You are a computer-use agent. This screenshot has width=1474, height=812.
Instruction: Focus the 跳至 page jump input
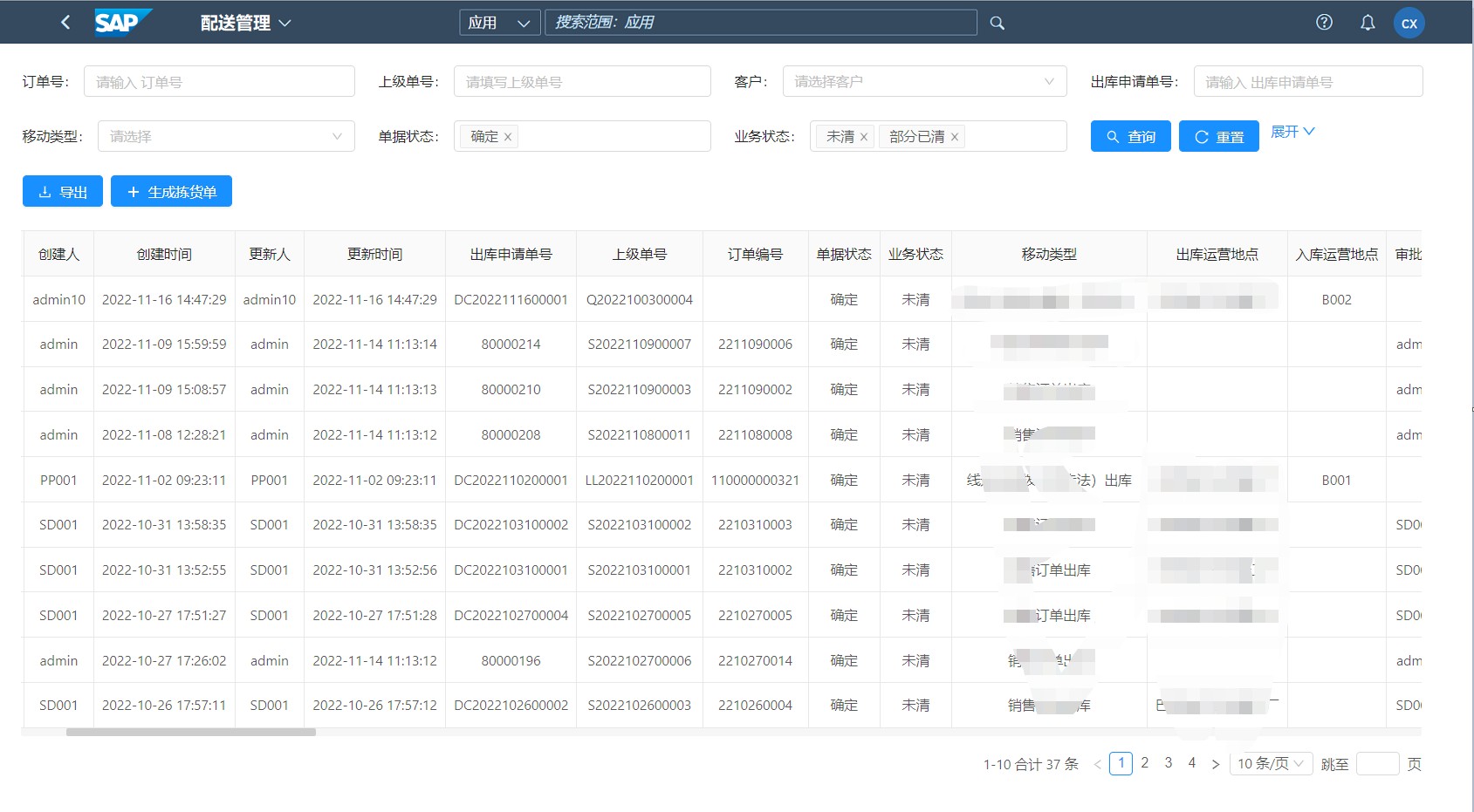click(1378, 764)
